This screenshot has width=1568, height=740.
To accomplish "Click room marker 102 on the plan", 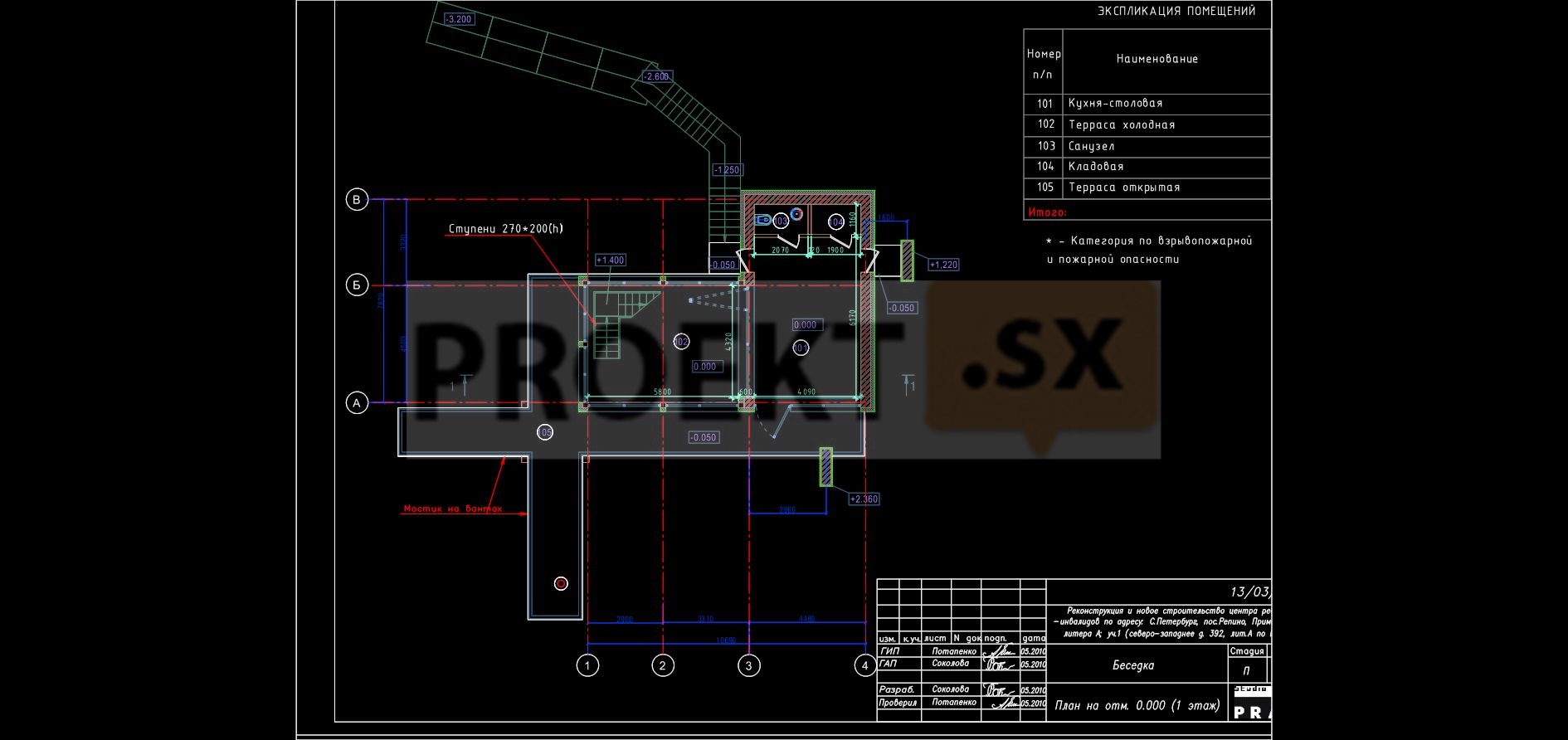I will [x=681, y=342].
